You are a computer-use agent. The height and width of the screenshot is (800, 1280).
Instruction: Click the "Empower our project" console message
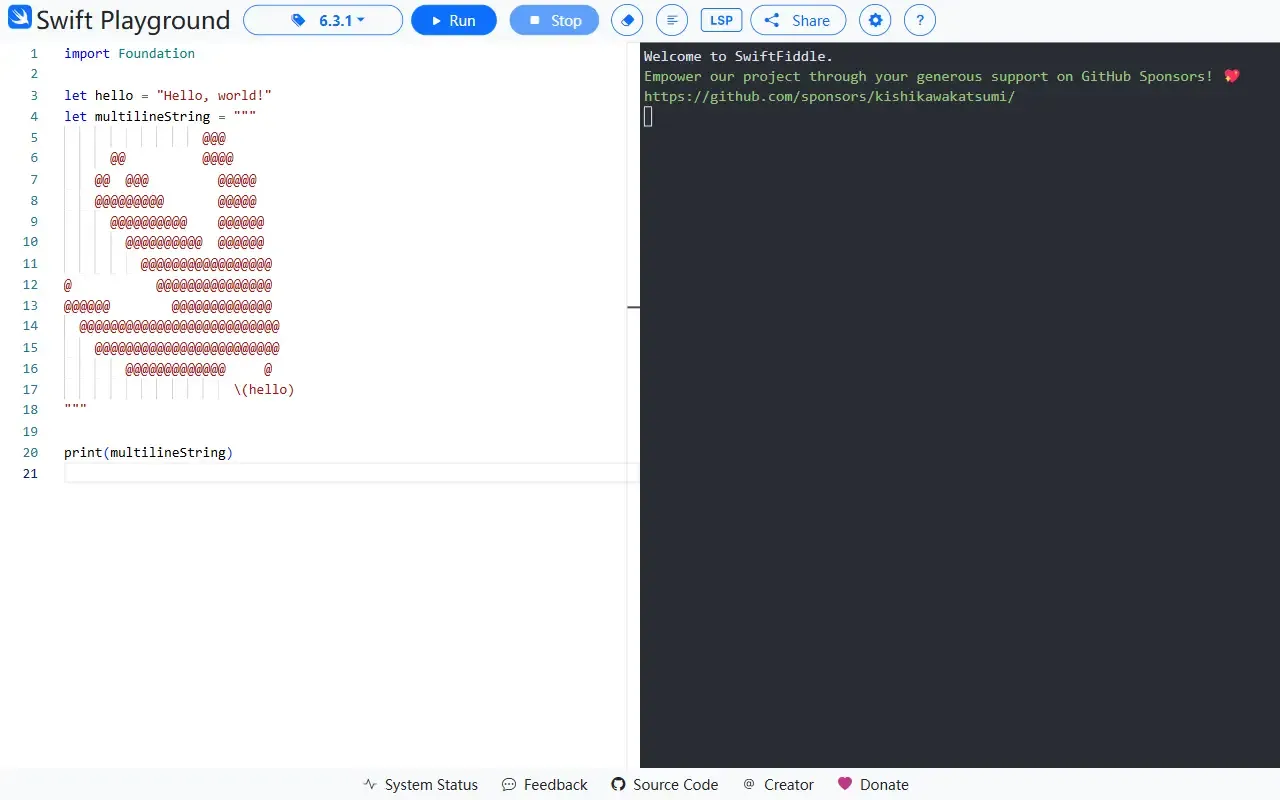(x=941, y=77)
